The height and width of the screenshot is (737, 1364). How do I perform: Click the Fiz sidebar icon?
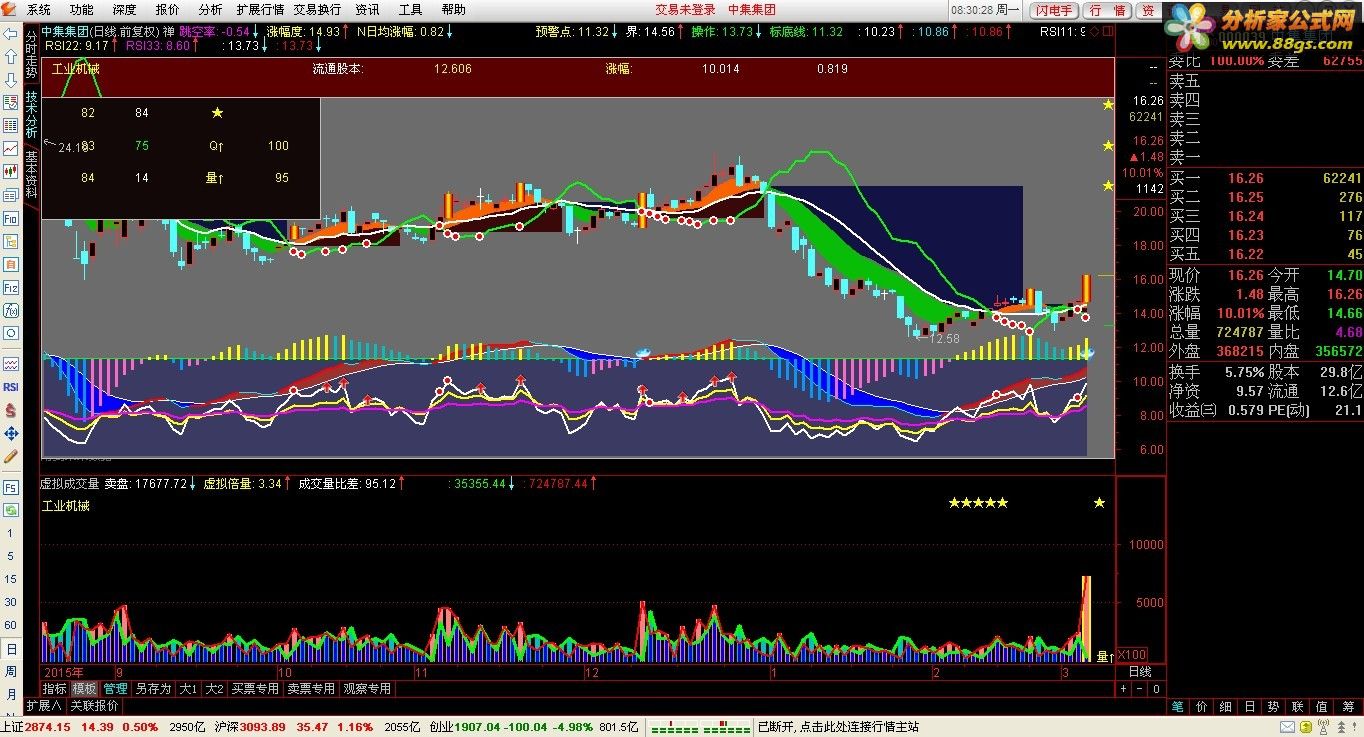(11, 287)
